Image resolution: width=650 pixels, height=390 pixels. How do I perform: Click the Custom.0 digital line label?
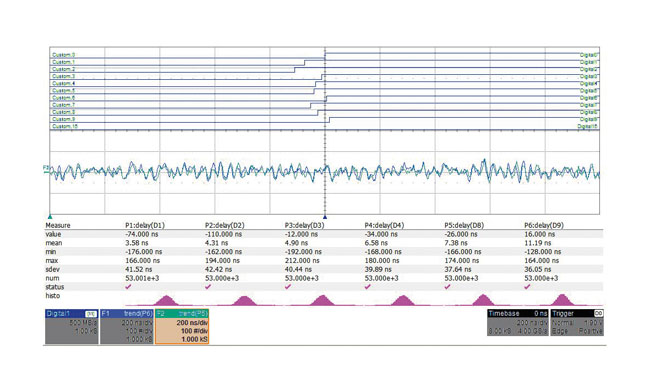click(63, 55)
